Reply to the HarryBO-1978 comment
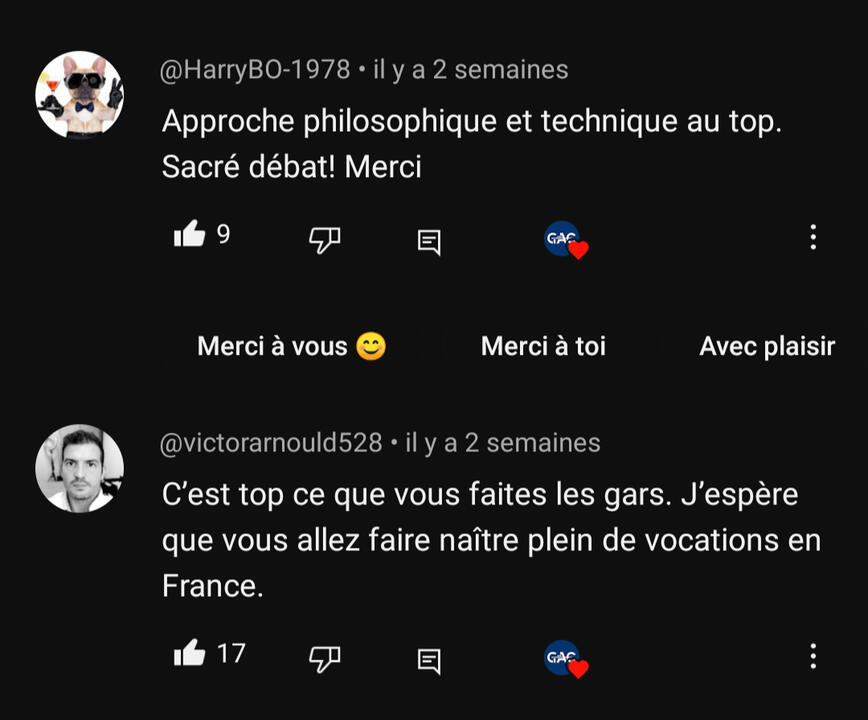The height and width of the screenshot is (720, 868). [429, 240]
